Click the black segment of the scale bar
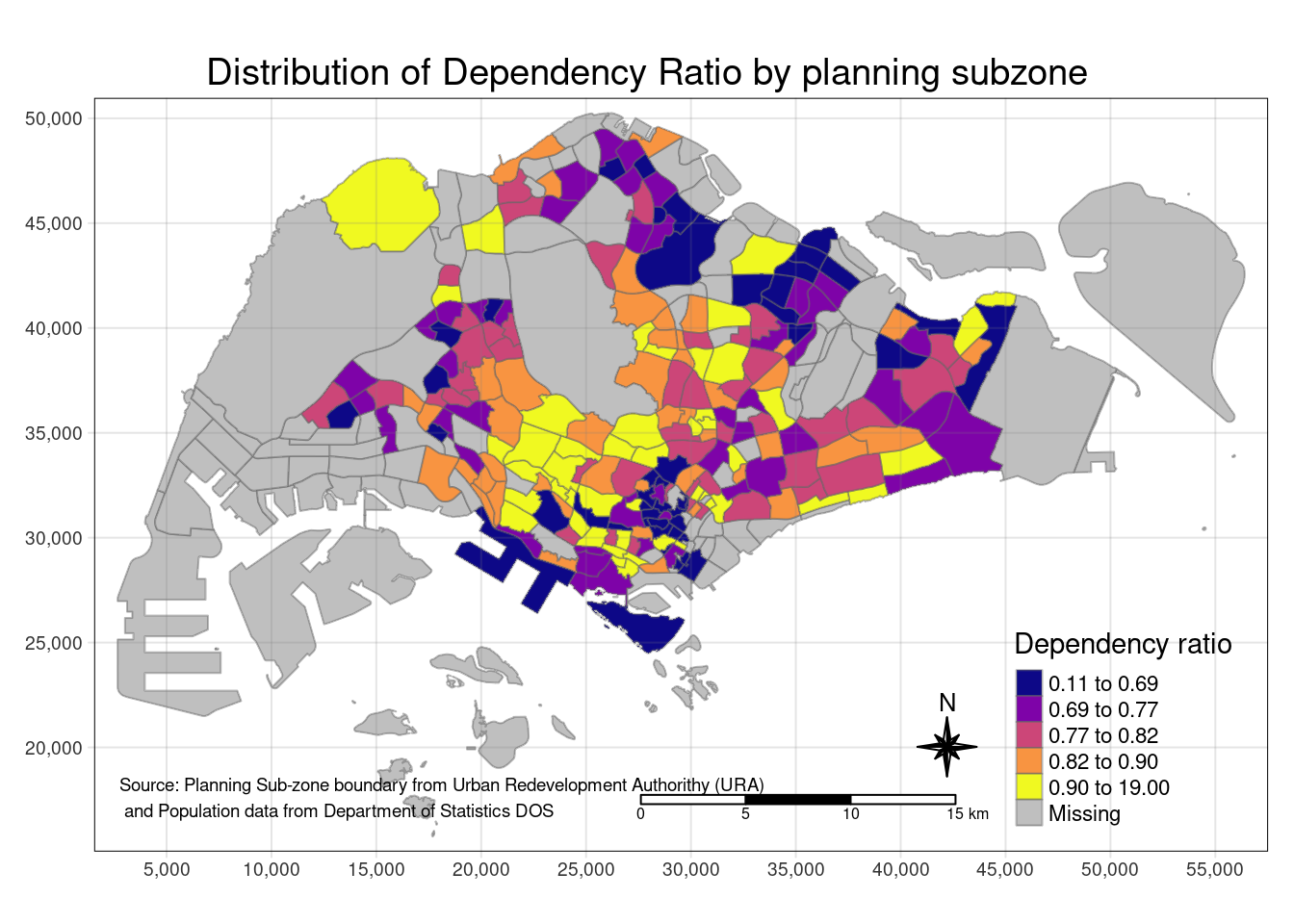Screen dimensions: 1294x924 797,799
